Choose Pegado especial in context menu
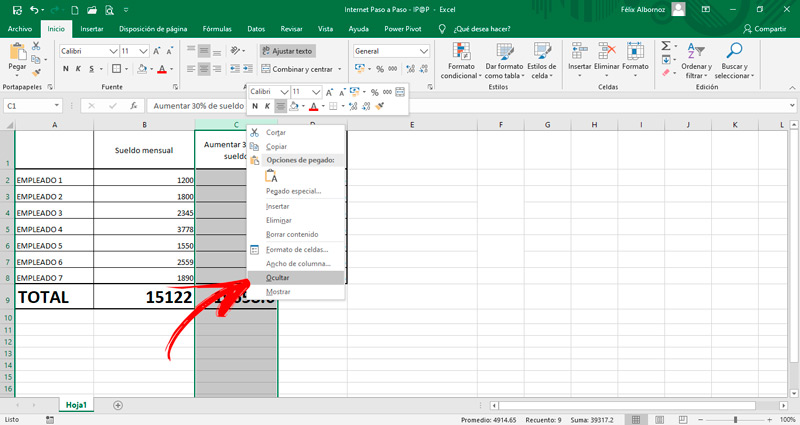Screen dimensions: 800x425 [x=296, y=191]
